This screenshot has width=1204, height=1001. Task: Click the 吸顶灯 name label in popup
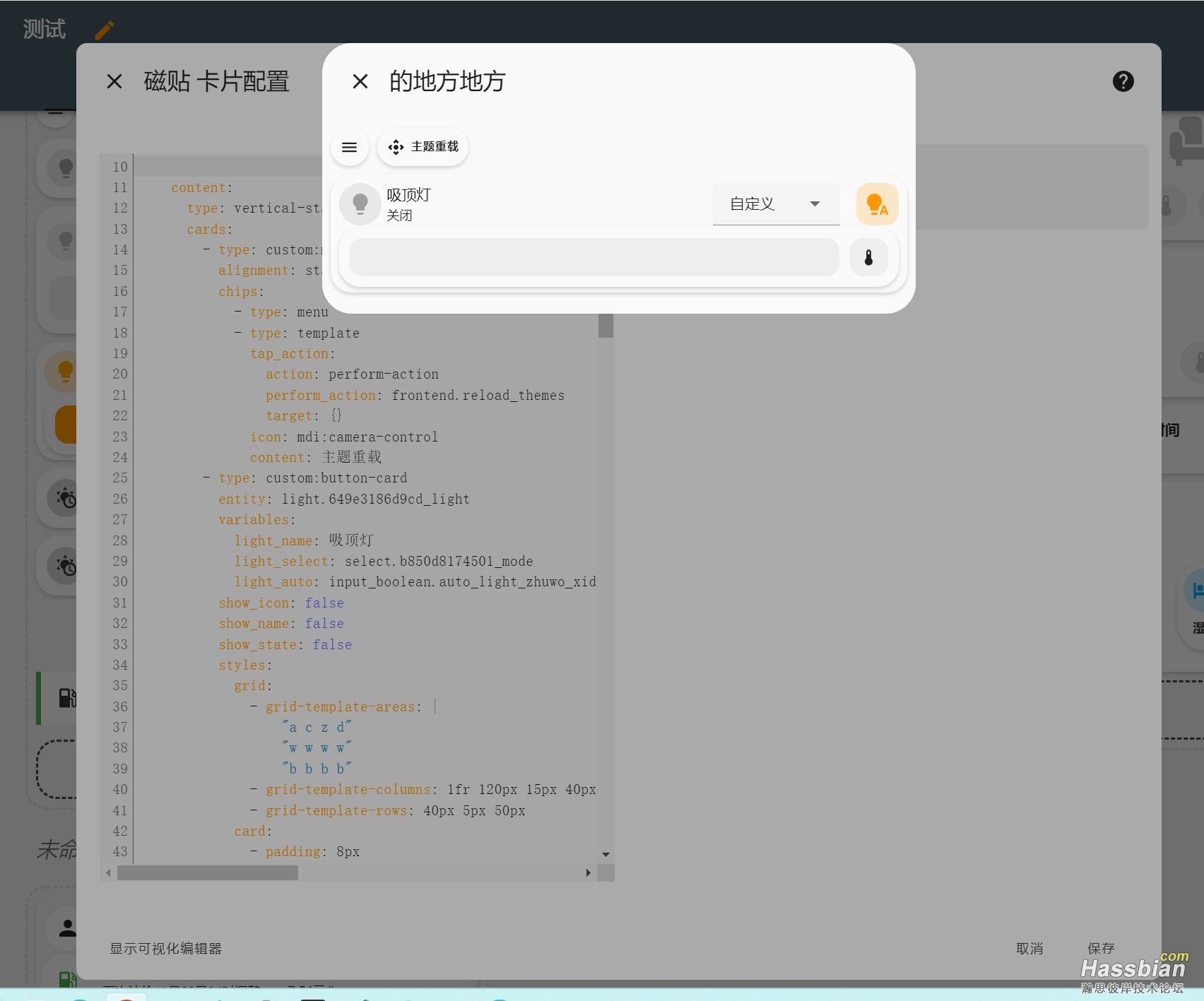(x=408, y=195)
